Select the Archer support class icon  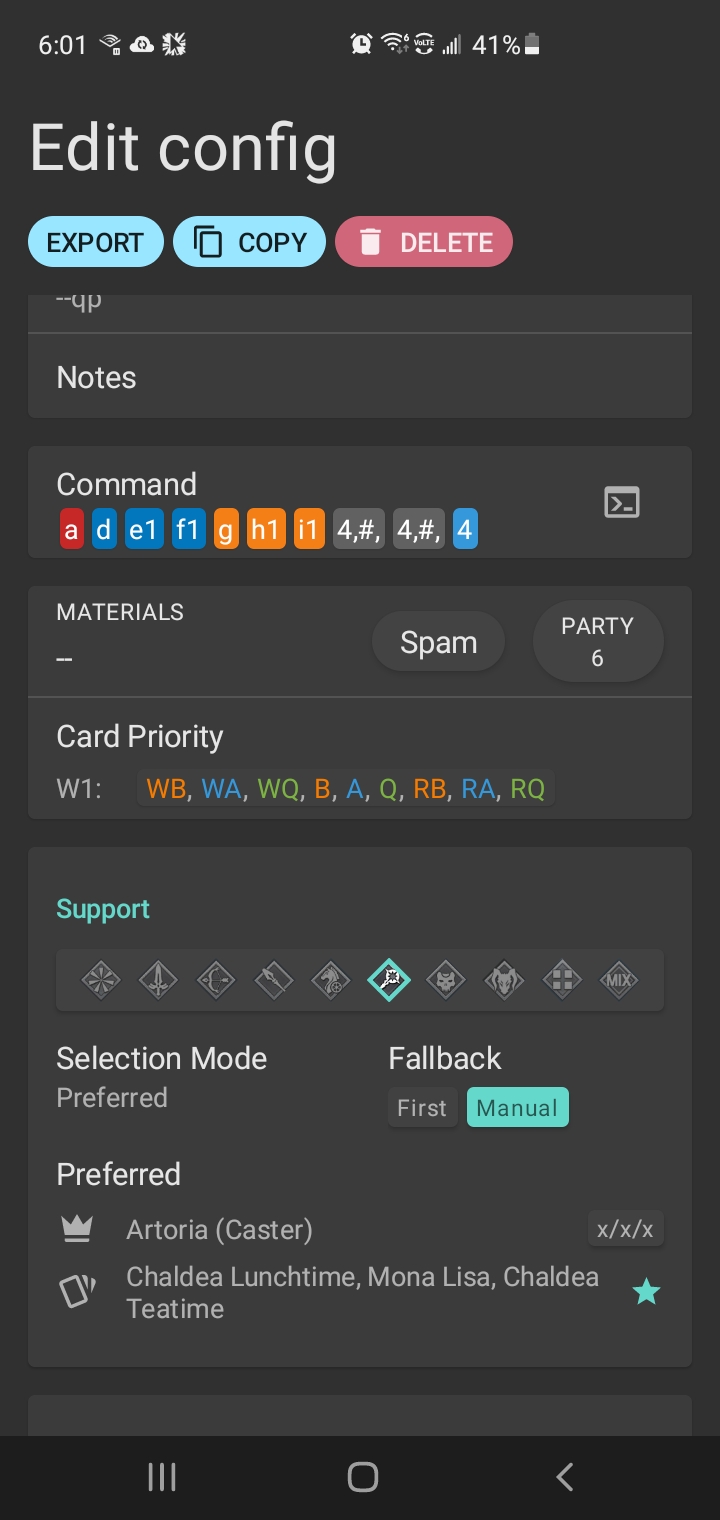(216, 980)
